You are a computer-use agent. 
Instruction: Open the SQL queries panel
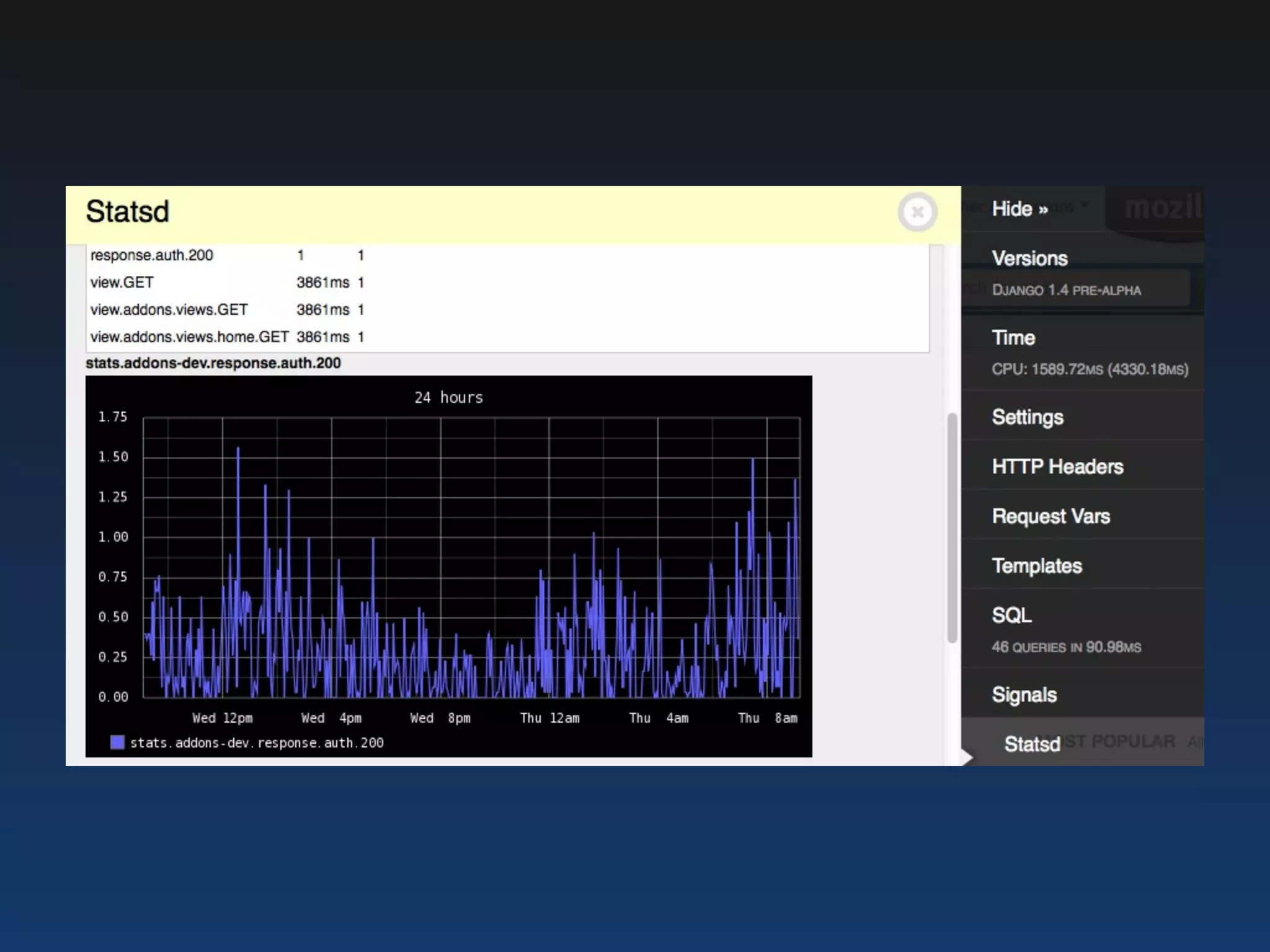pyautogui.click(x=1011, y=615)
